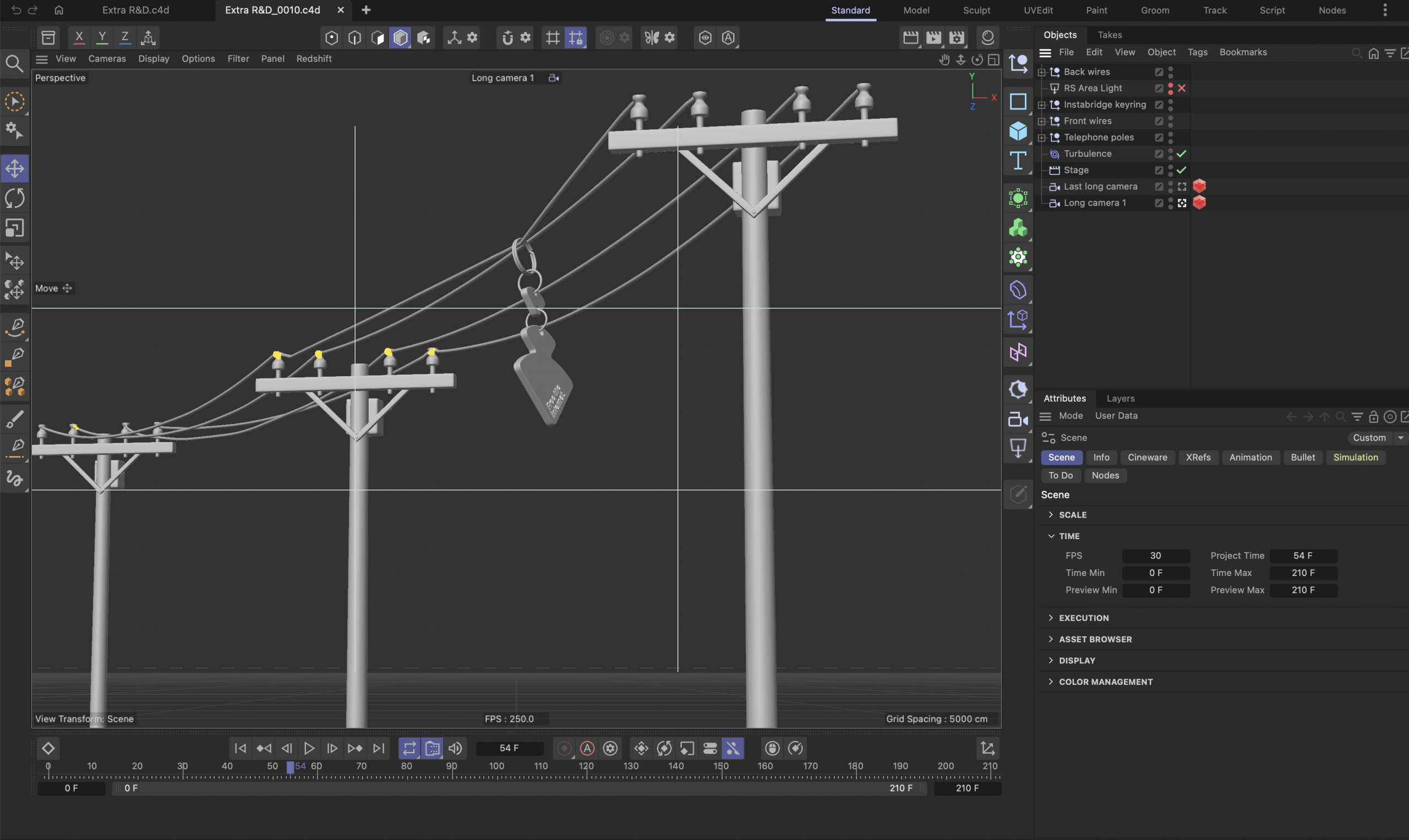Select the Rotate tool

(15, 198)
